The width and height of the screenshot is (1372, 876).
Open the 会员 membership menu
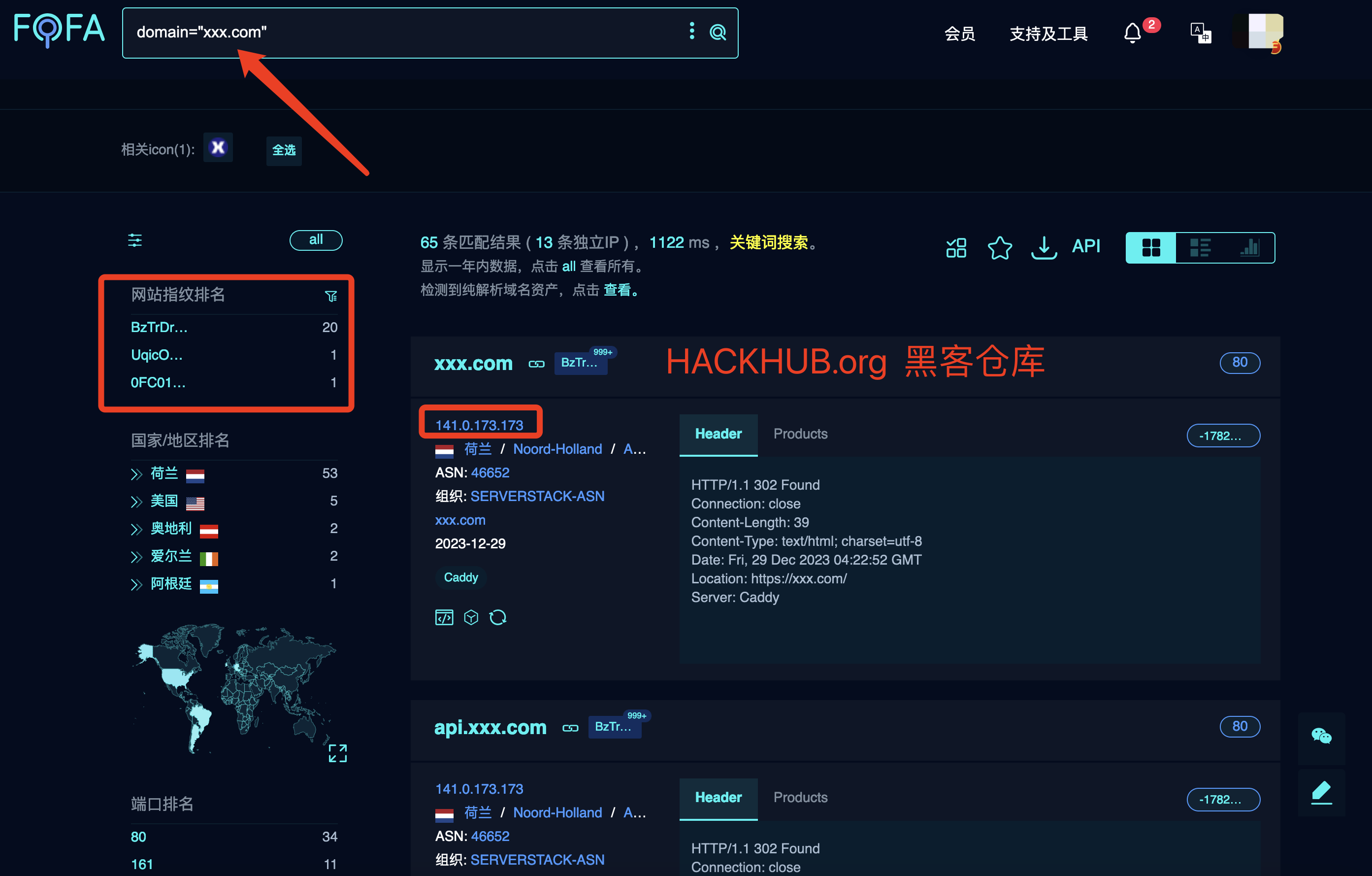pyautogui.click(x=960, y=33)
